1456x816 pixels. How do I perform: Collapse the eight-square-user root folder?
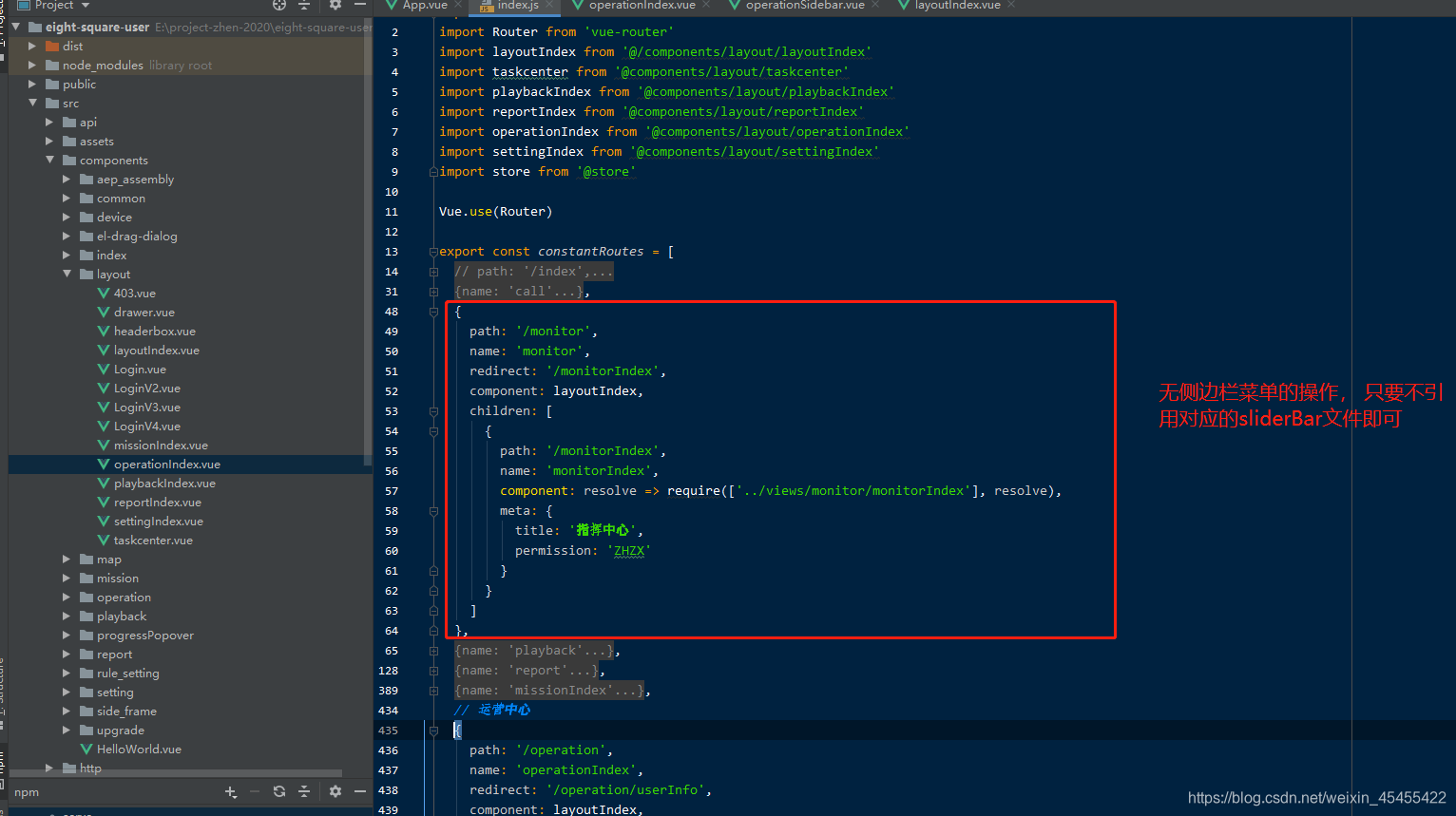click(x=16, y=28)
